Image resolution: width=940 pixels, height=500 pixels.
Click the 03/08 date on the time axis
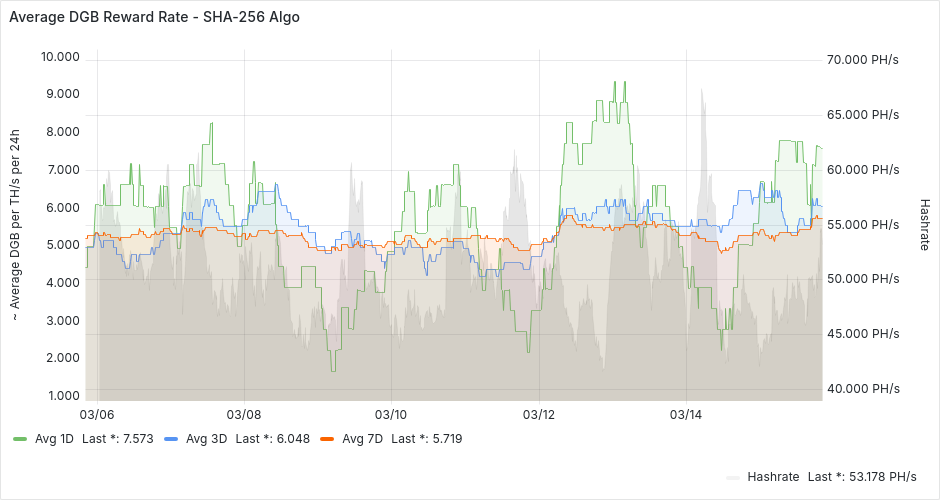click(x=244, y=414)
